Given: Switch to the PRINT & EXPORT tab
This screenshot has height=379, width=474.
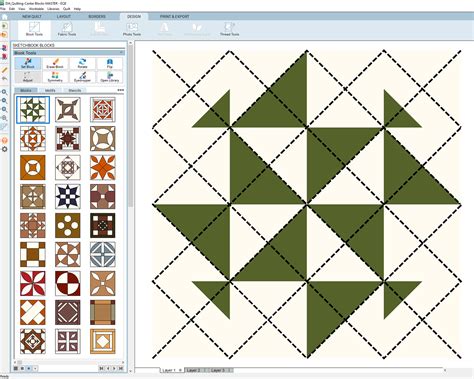Looking at the screenshot, I should [x=174, y=16].
